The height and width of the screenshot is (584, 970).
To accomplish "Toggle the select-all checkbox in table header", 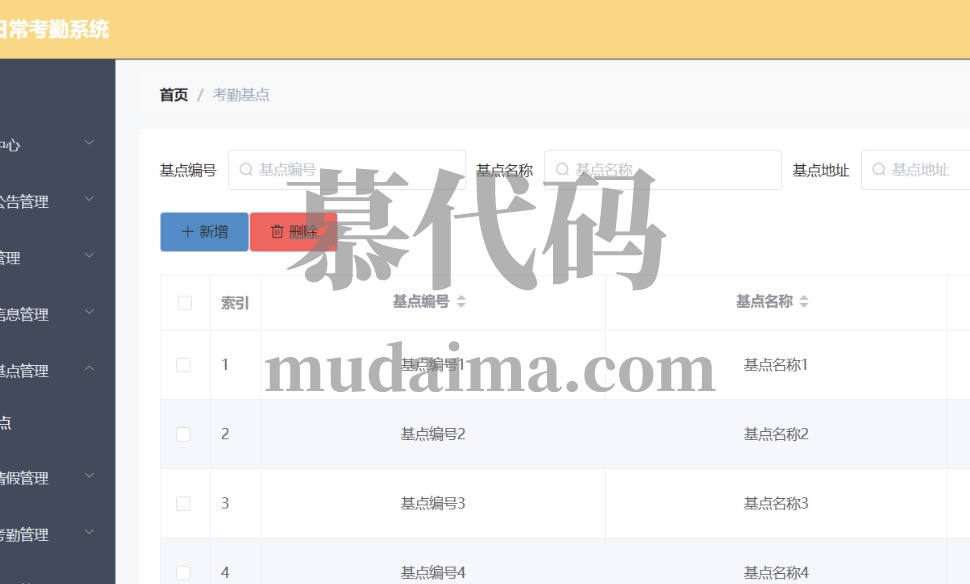I will click(184, 303).
